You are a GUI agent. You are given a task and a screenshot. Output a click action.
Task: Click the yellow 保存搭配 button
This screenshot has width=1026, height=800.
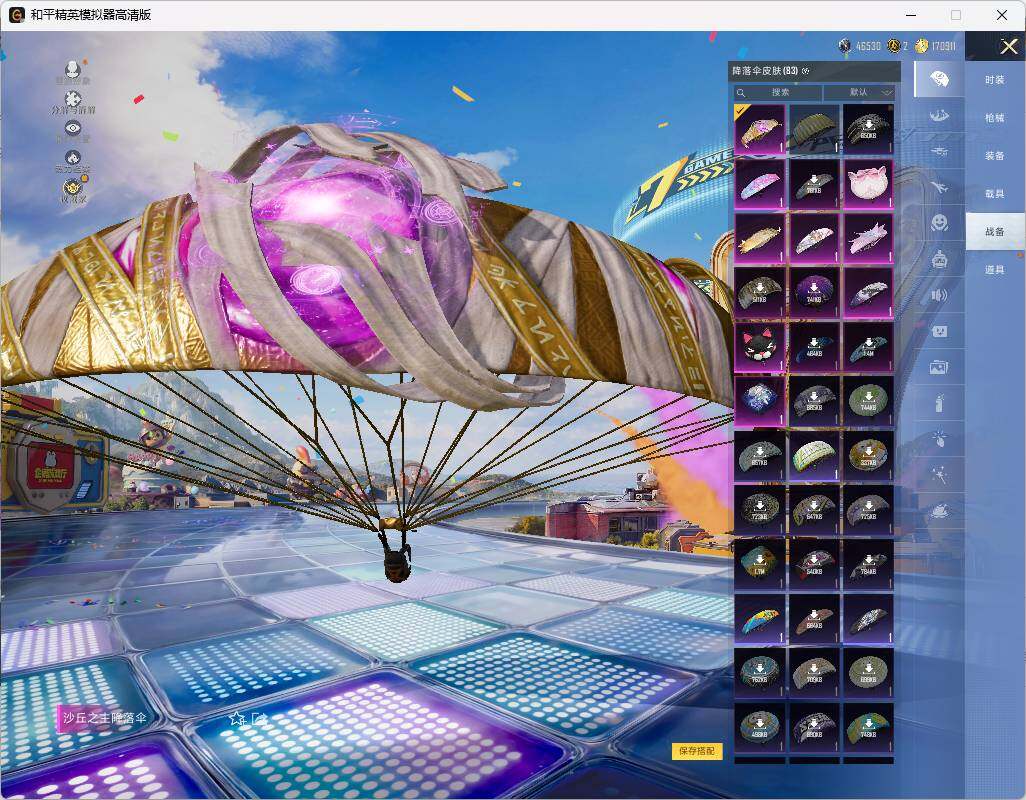click(x=696, y=750)
